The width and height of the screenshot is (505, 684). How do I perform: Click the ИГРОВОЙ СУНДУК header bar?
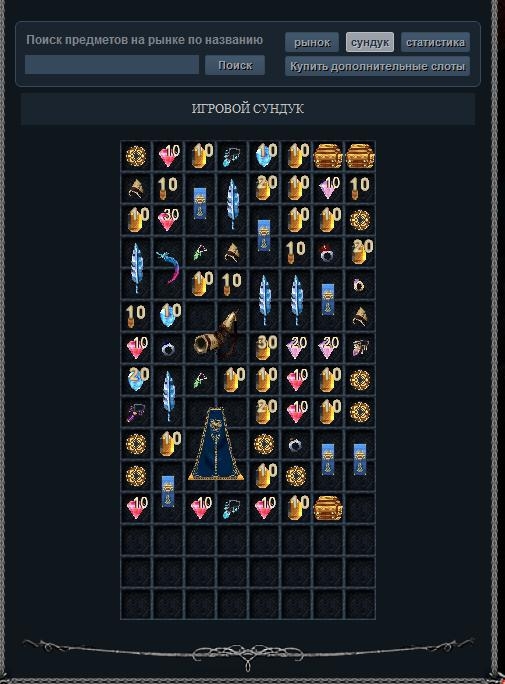click(x=248, y=109)
